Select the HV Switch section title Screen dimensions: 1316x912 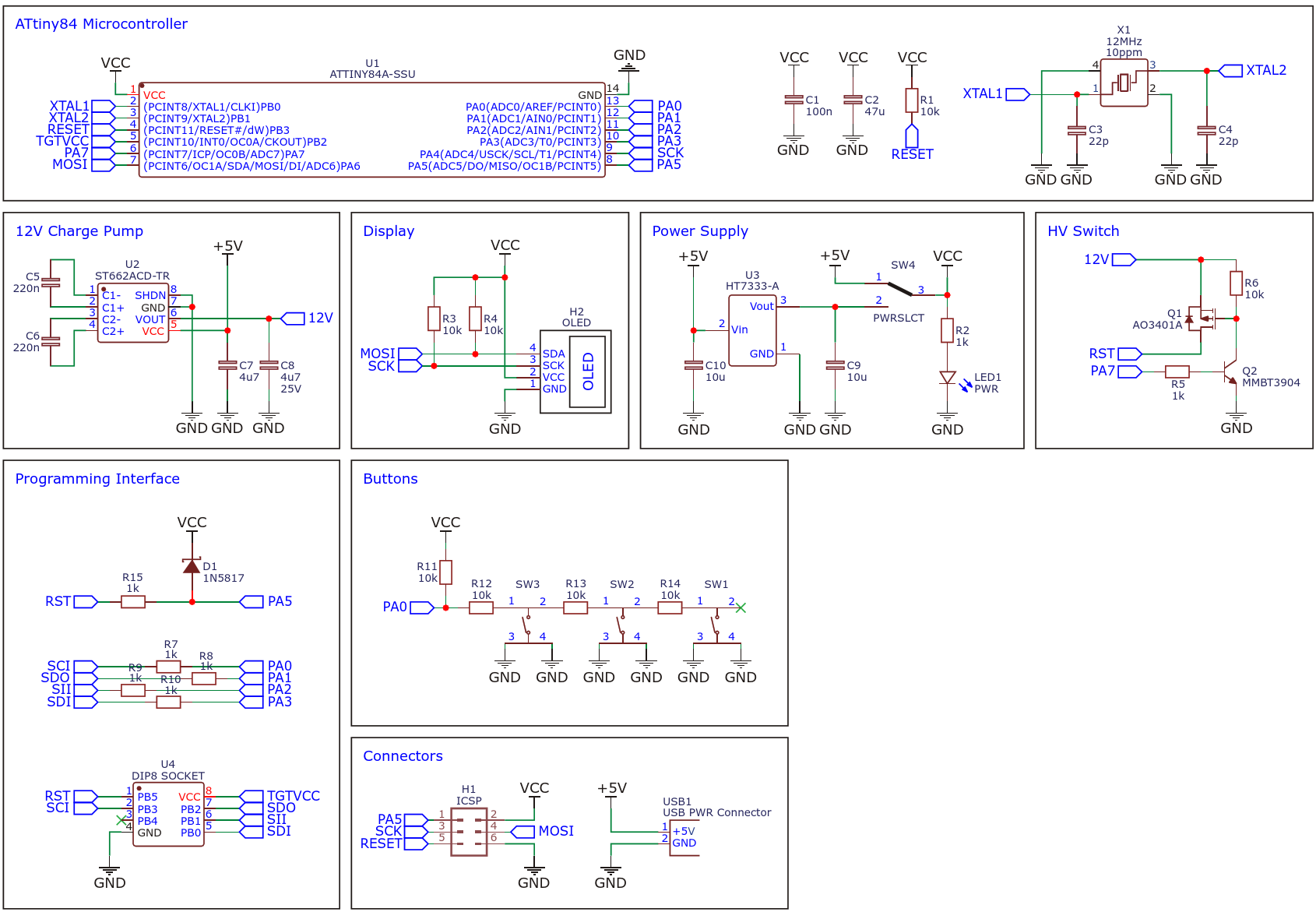click(1082, 231)
